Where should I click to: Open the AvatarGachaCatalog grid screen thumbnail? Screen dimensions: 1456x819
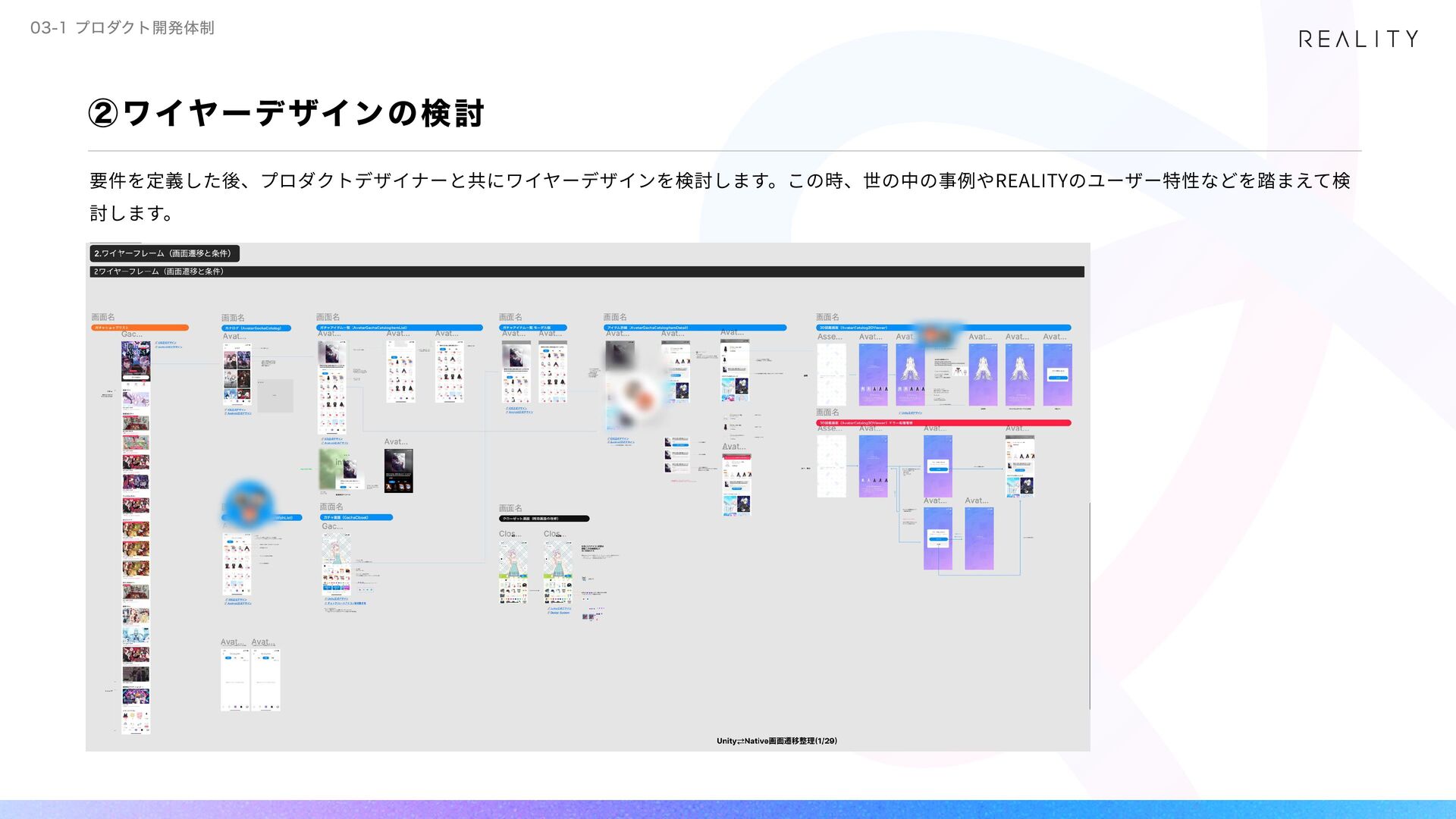point(237,375)
